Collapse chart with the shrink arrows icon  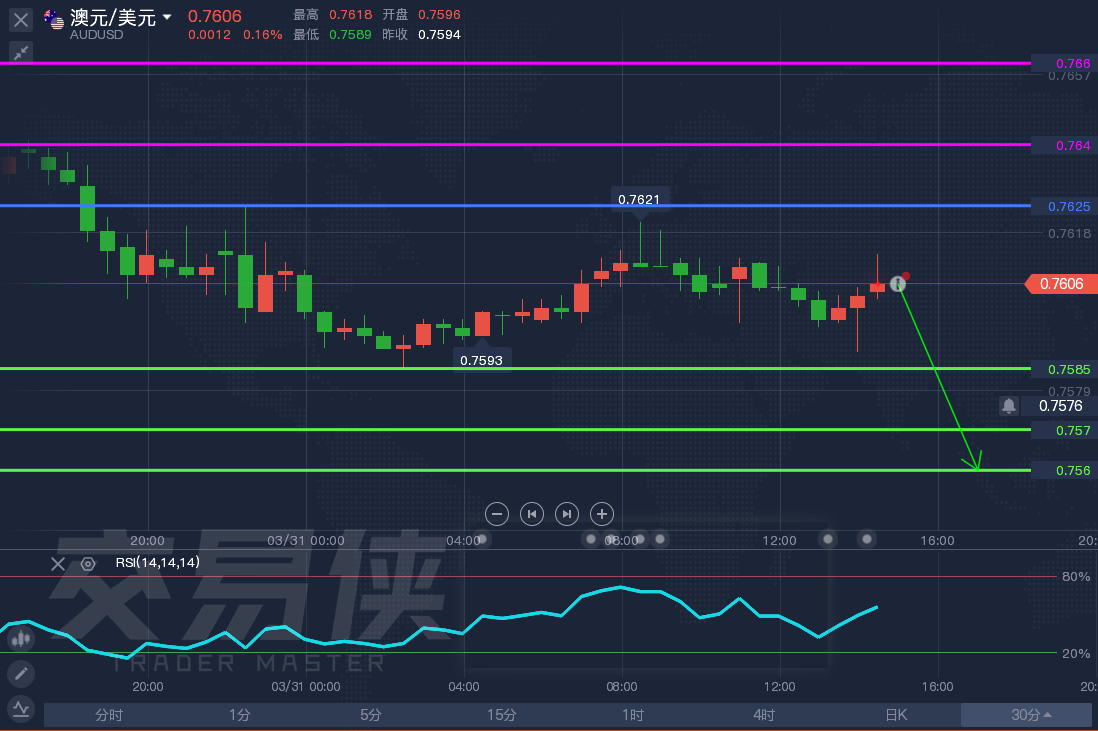(21, 53)
